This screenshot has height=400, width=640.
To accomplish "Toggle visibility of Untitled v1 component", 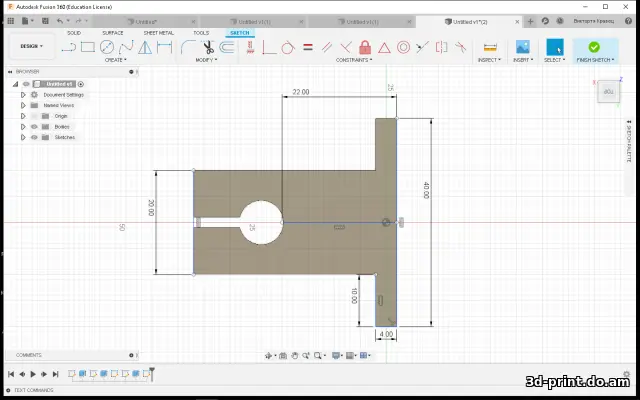I will [x=27, y=84].
